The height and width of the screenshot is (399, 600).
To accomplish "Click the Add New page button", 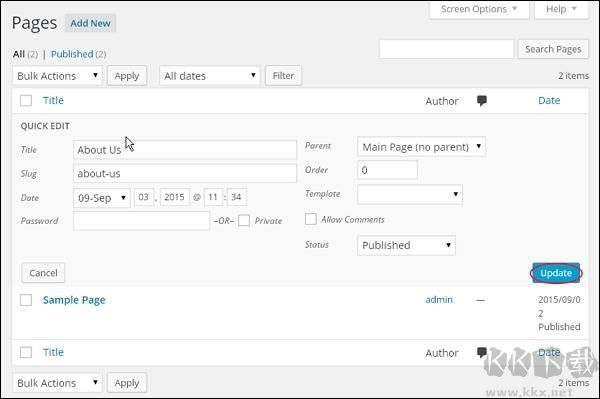I will 90,23.
